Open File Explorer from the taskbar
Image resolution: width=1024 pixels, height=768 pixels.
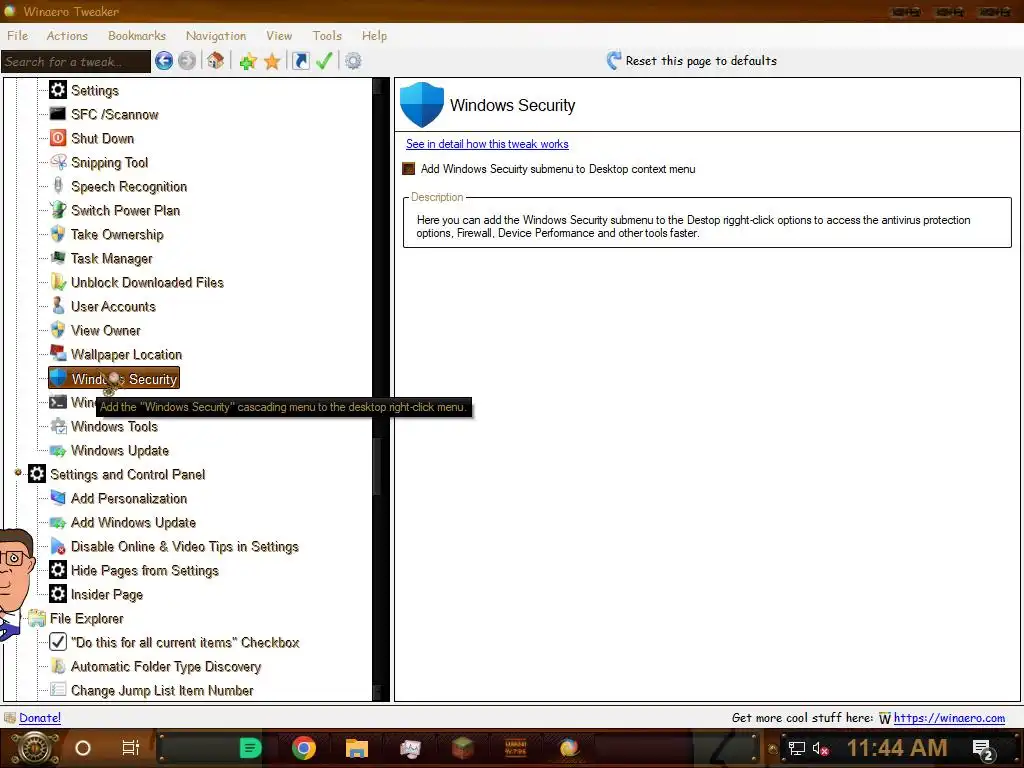[x=357, y=748]
